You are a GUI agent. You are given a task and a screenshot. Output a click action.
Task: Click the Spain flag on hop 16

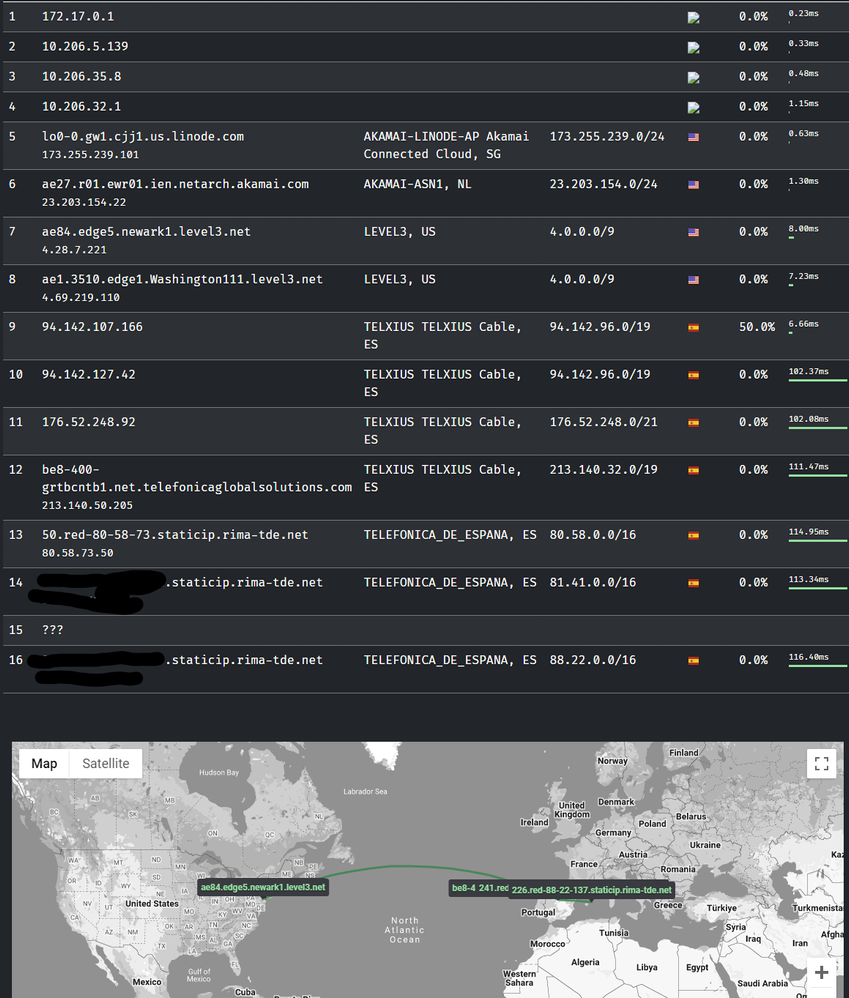[694, 660]
